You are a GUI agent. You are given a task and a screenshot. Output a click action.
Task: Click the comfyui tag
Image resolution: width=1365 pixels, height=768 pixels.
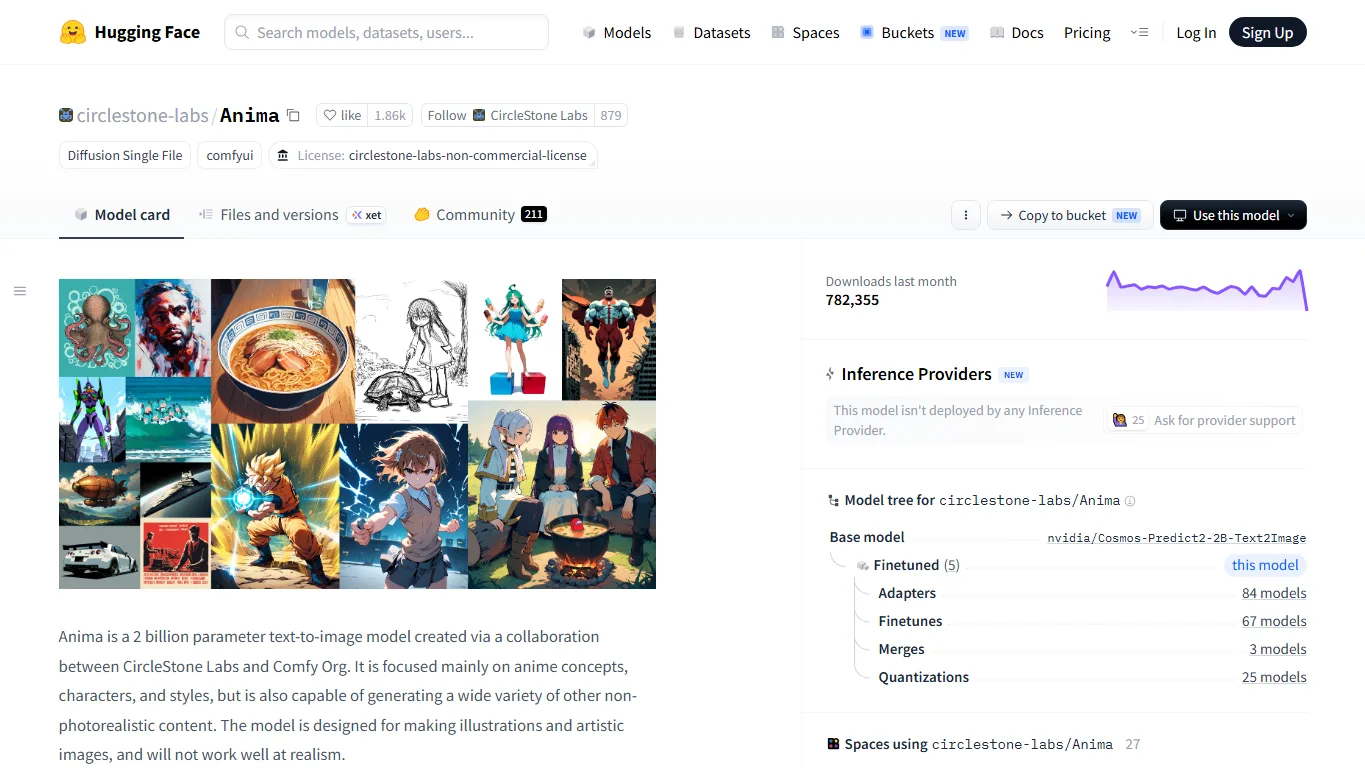tap(230, 155)
